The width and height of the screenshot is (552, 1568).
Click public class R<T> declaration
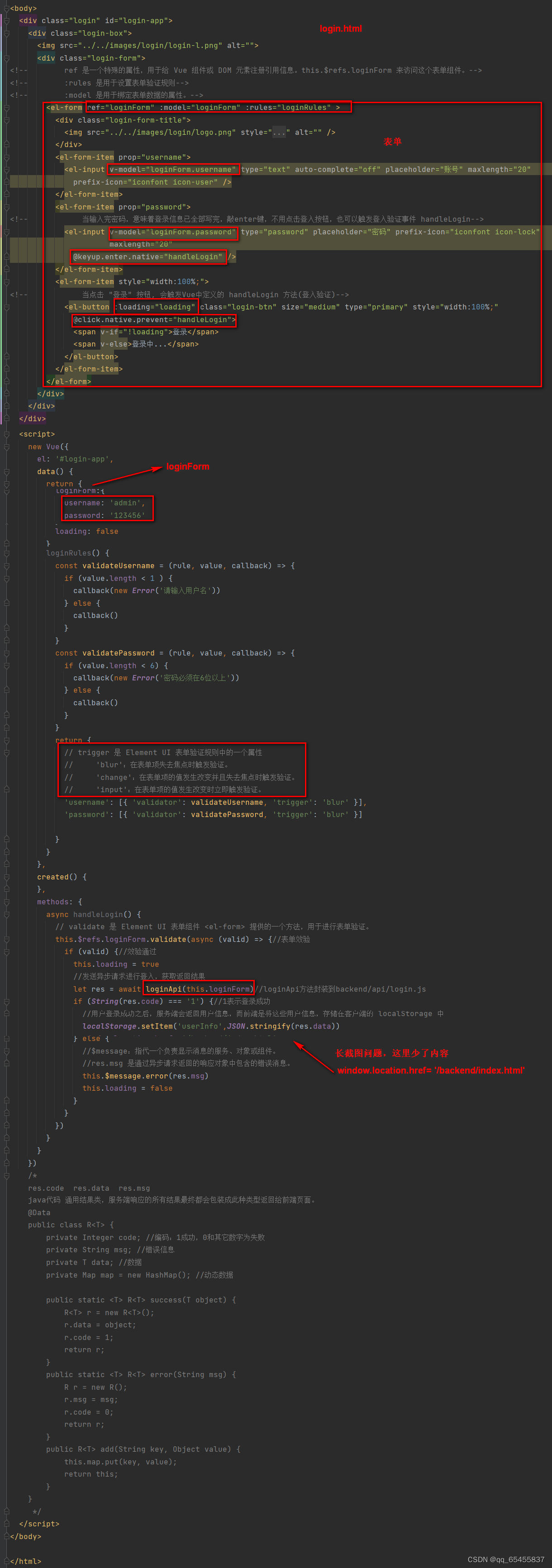coord(71,1225)
